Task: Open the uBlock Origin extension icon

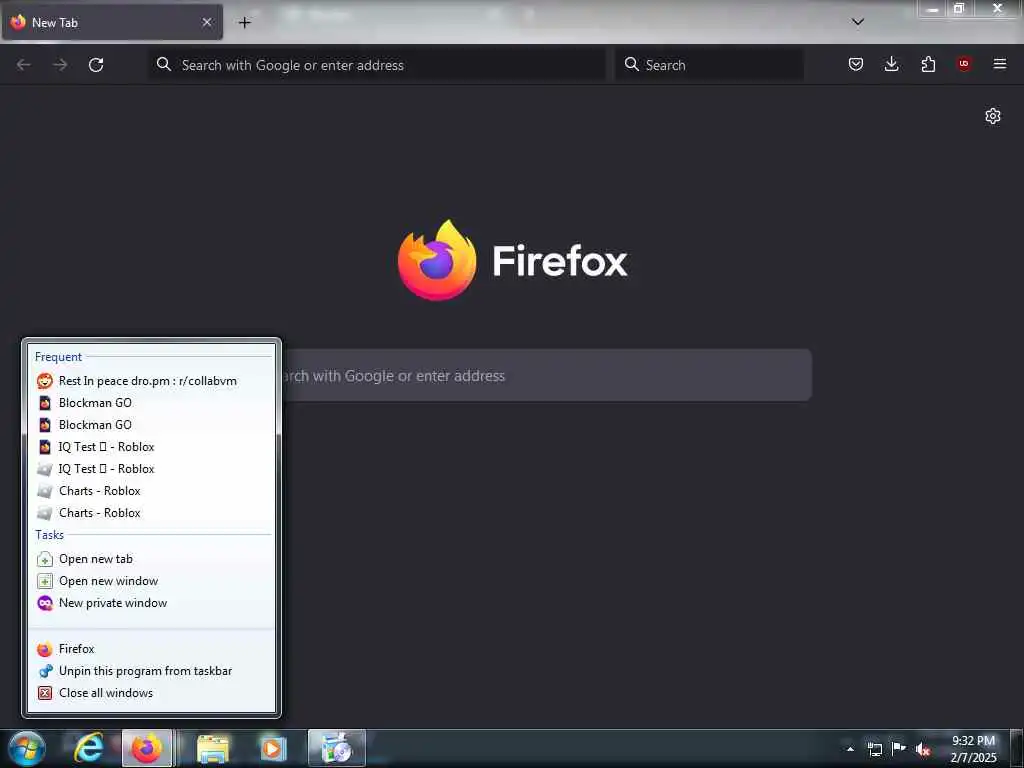Action: pyautogui.click(x=964, y=63)
